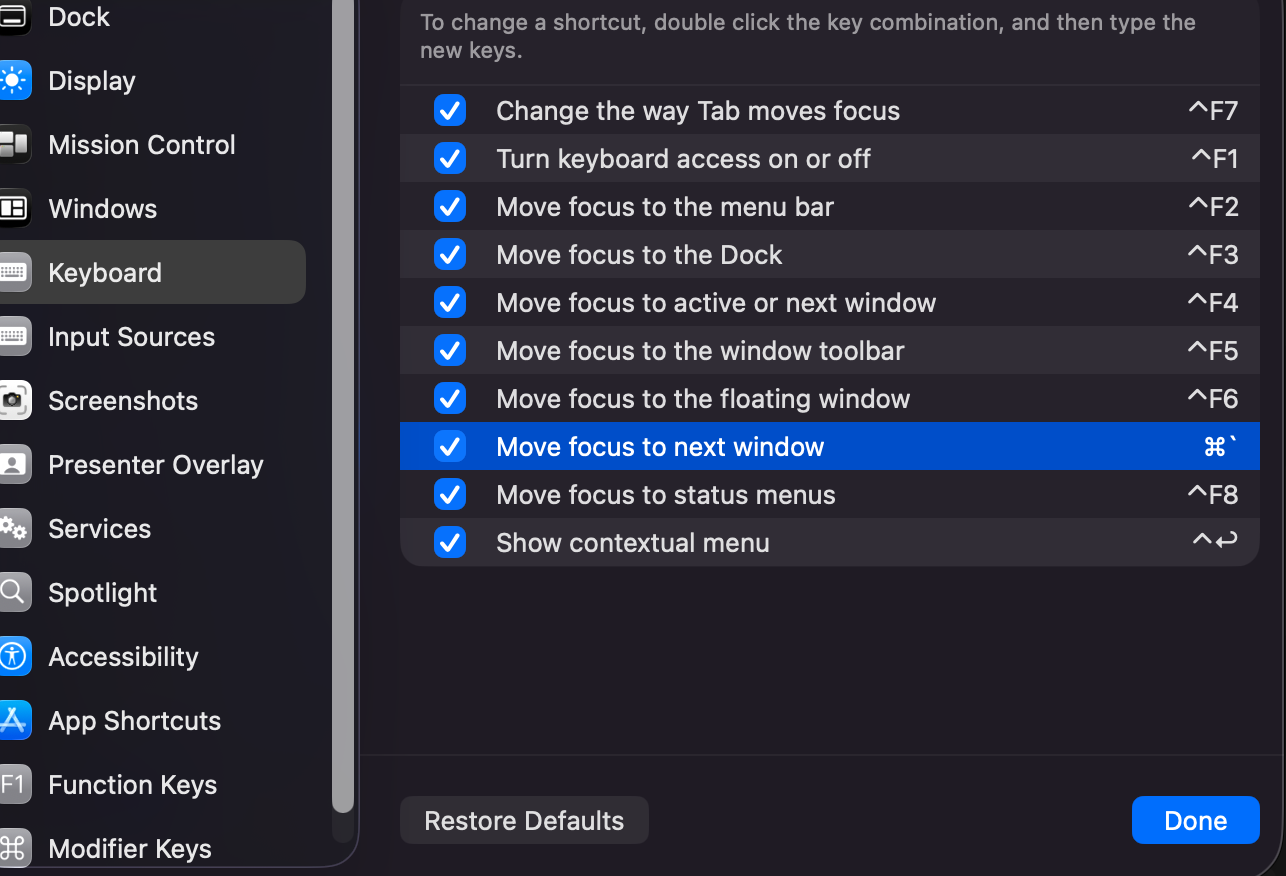The height and width of the screenshot is (876, 1286).
Task: Open the Input Sources category
Action: pos(131,337)
